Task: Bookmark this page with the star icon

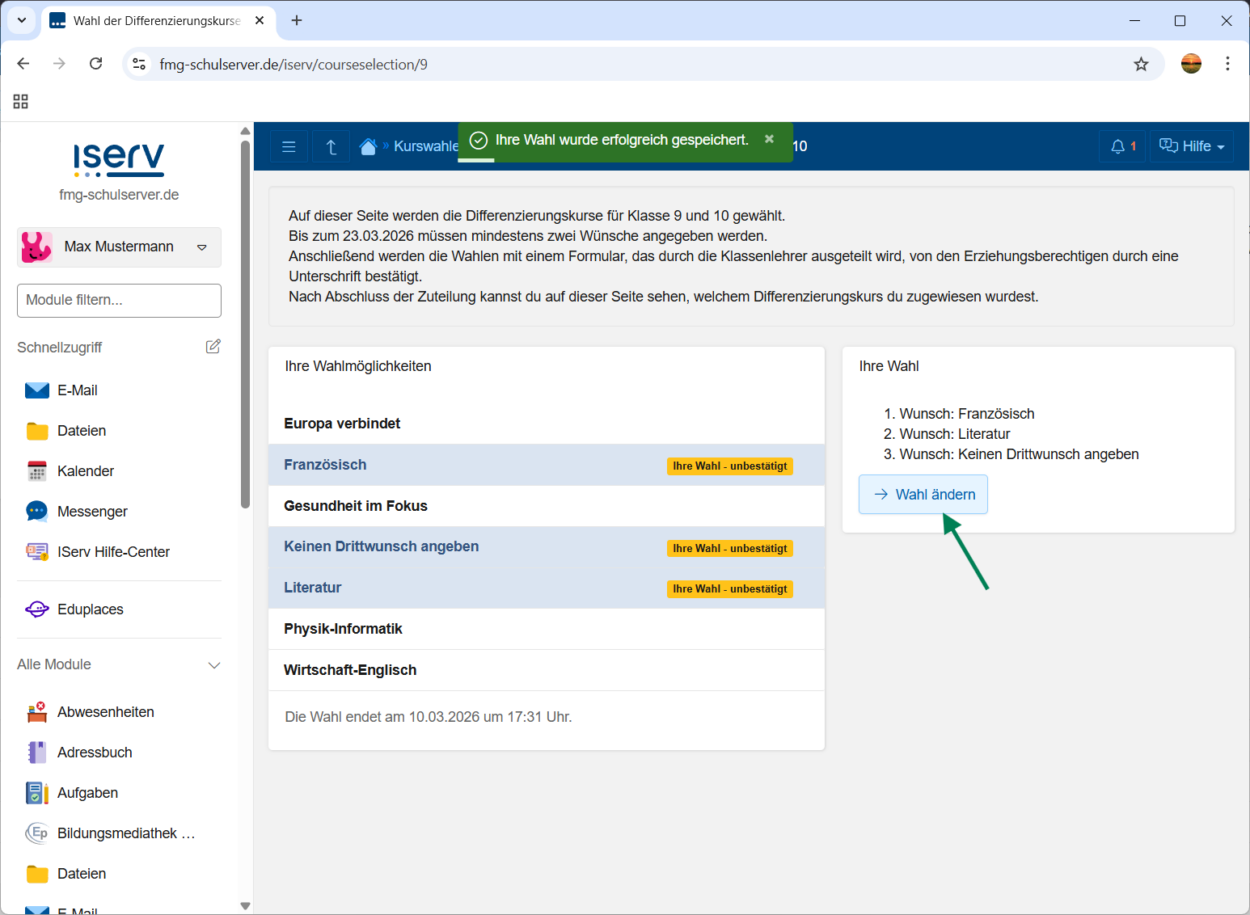Action: 1141,64
